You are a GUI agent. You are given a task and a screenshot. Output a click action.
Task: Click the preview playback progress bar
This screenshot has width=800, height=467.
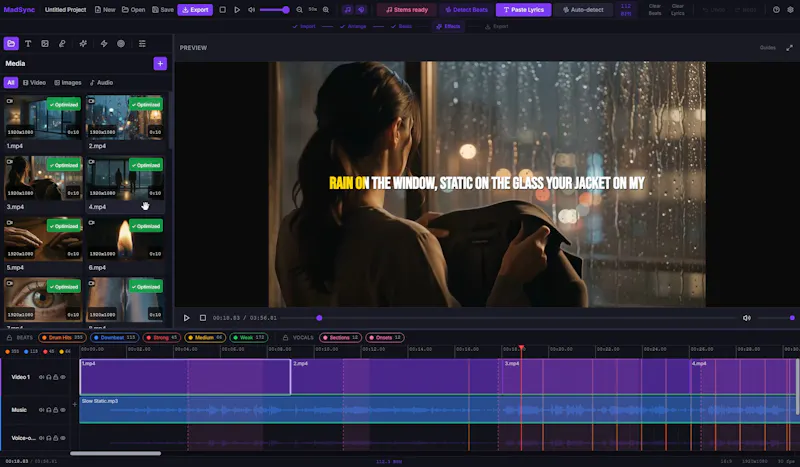pyautogui.click(x=508, y=318)
